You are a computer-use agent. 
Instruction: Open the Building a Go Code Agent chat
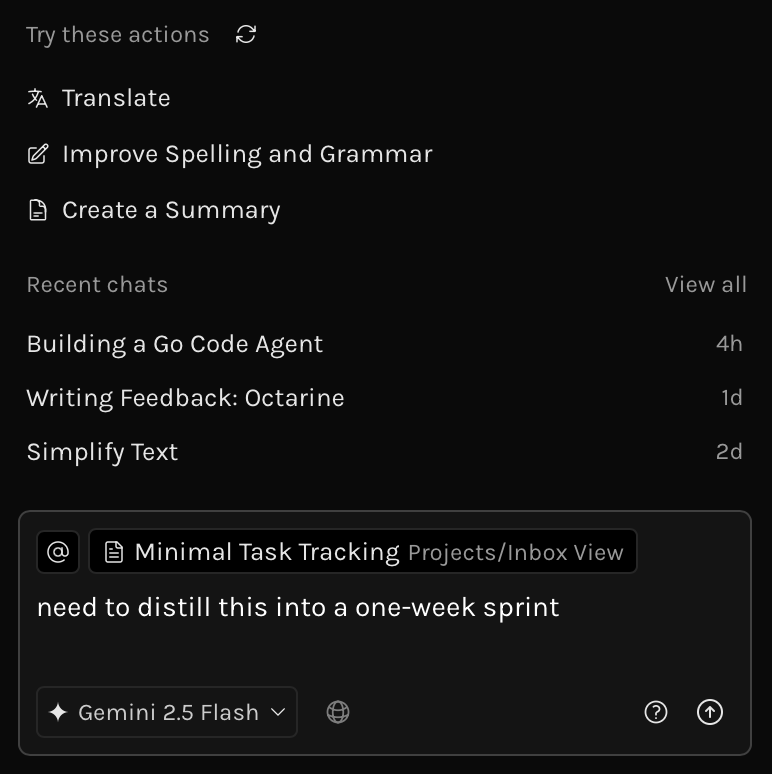click(x=175, y=344)
